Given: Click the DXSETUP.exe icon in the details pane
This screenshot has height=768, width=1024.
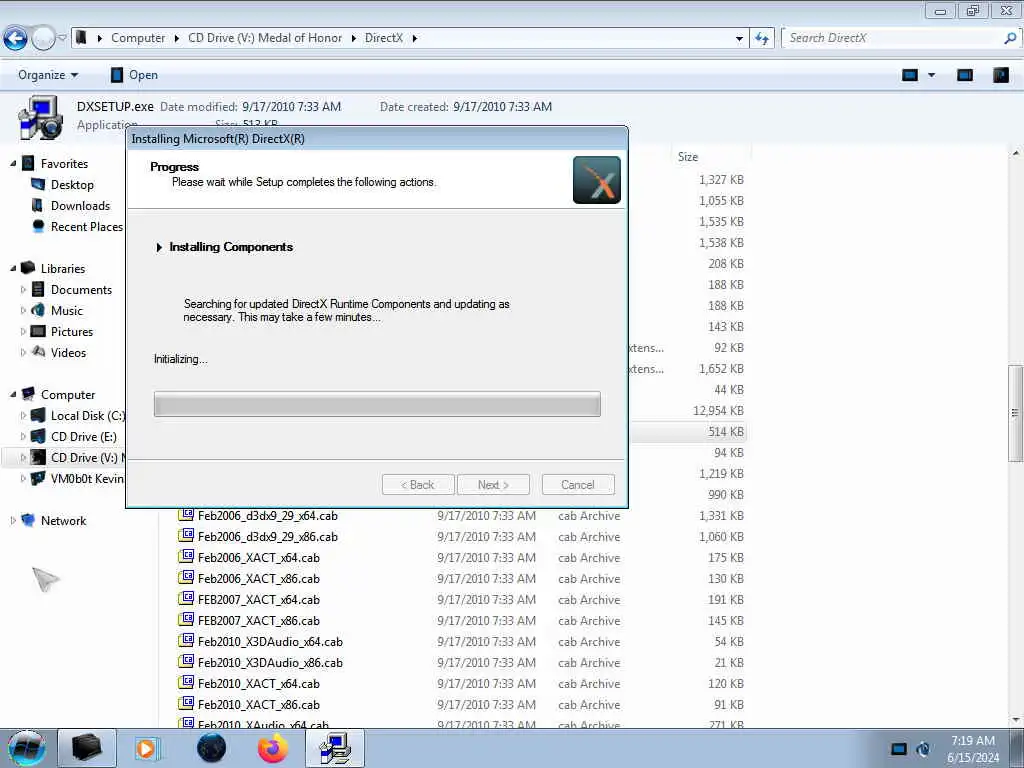Looking at the screenshot, I should pyautogui.click(x=40, y=118).
